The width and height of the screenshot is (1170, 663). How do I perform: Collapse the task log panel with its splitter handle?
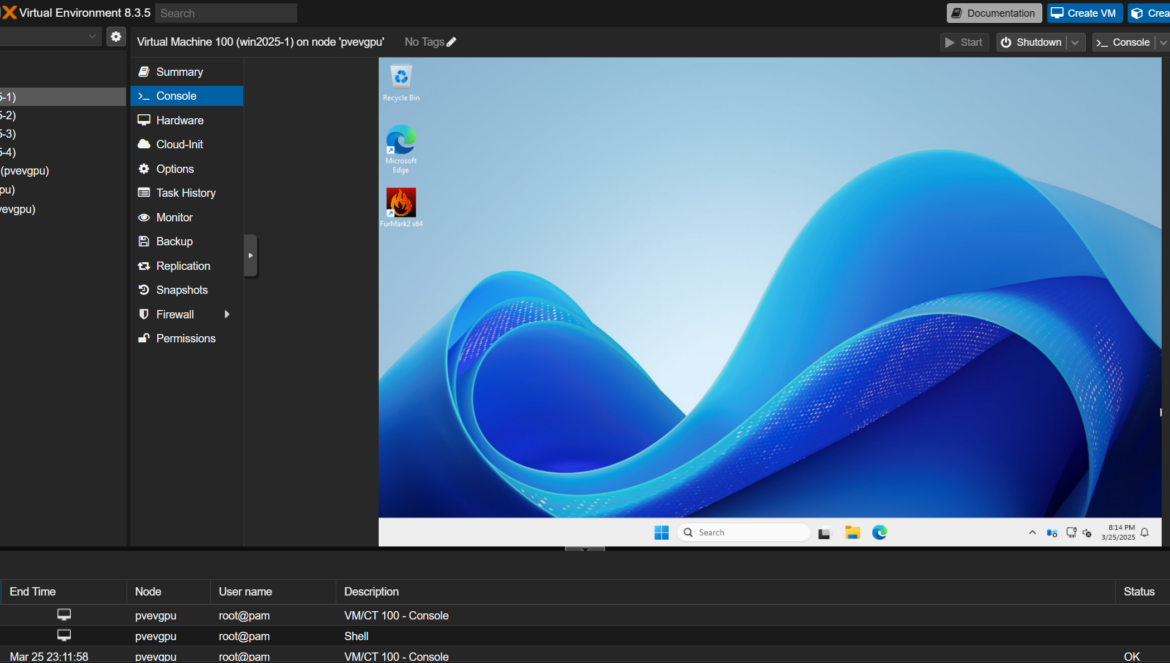point(585,549)
